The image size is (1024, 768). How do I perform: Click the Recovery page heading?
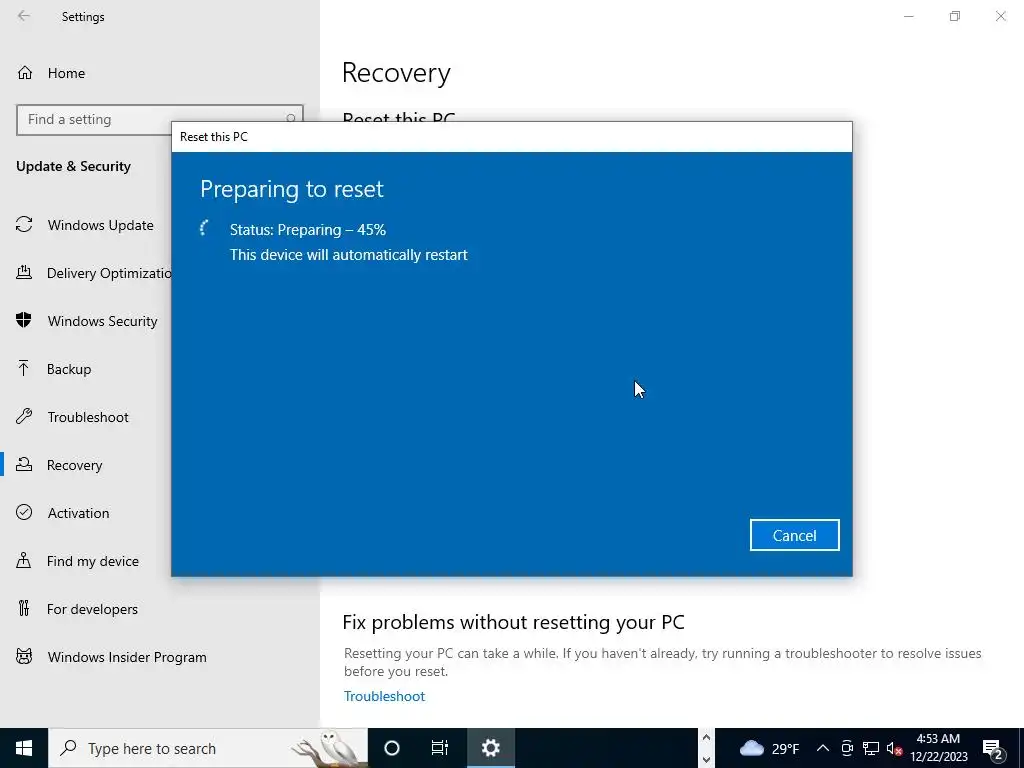[396, 72]
